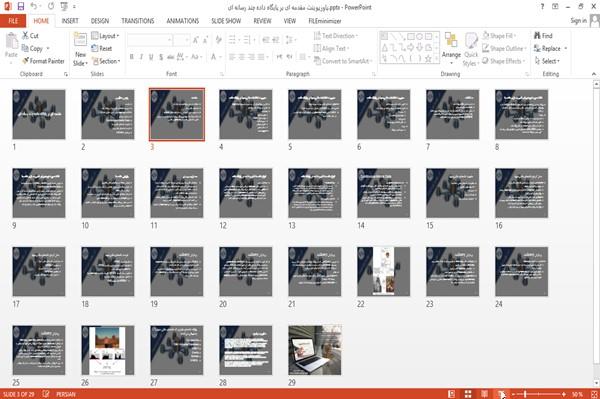Select slide 1 thumbnail
This screenshot has width=600, height=399.
[x=39, y=114]
